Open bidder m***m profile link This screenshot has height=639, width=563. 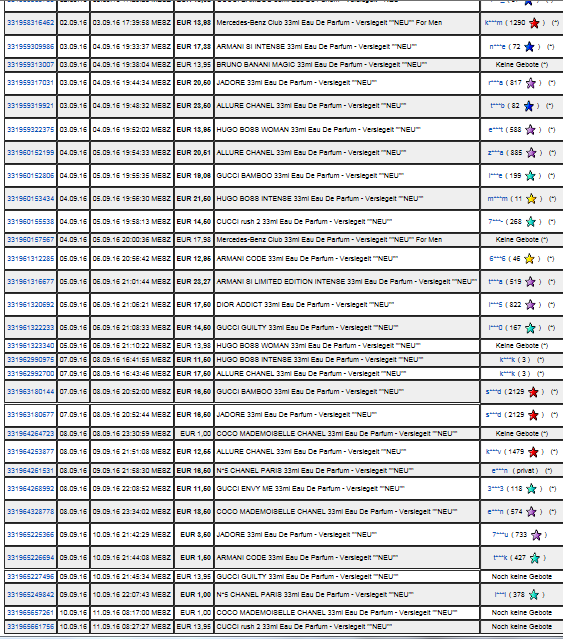[497, 199]
